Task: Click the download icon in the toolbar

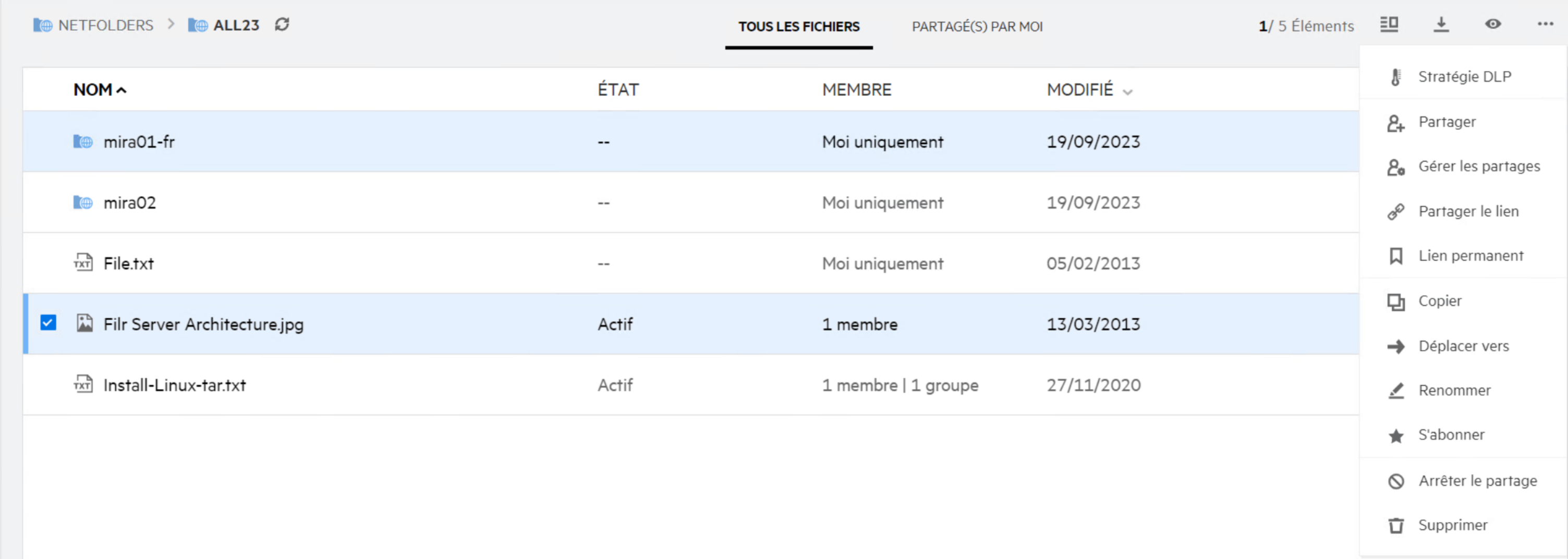Action: pos(1441,25)
